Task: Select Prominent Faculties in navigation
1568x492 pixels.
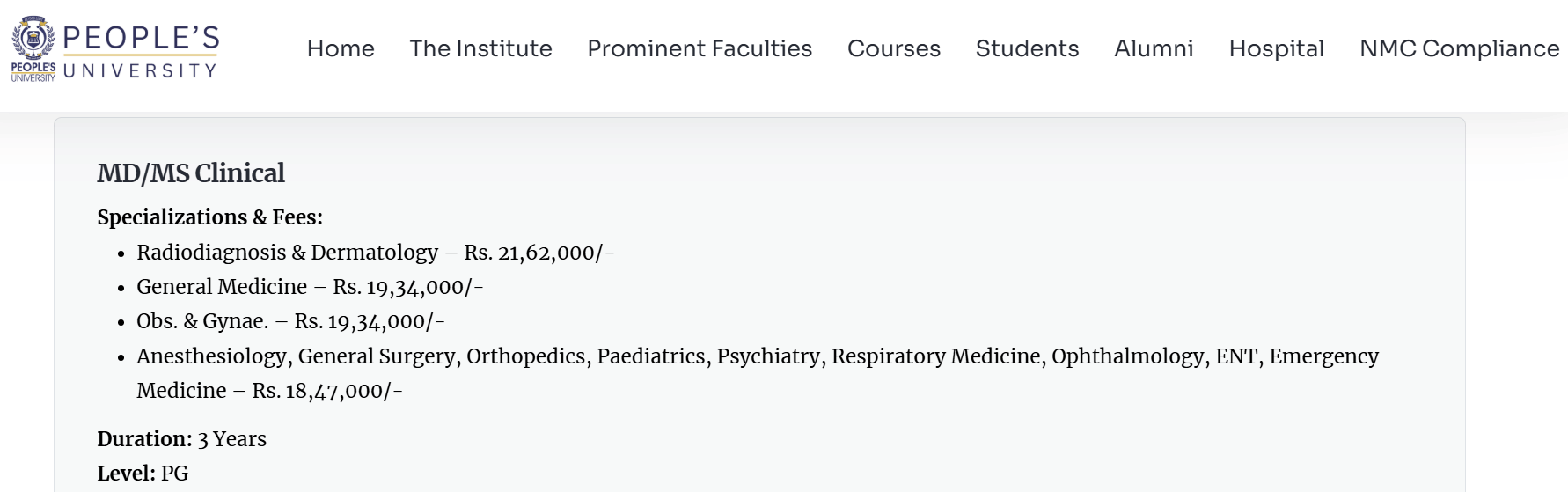Action: [700, 48]
